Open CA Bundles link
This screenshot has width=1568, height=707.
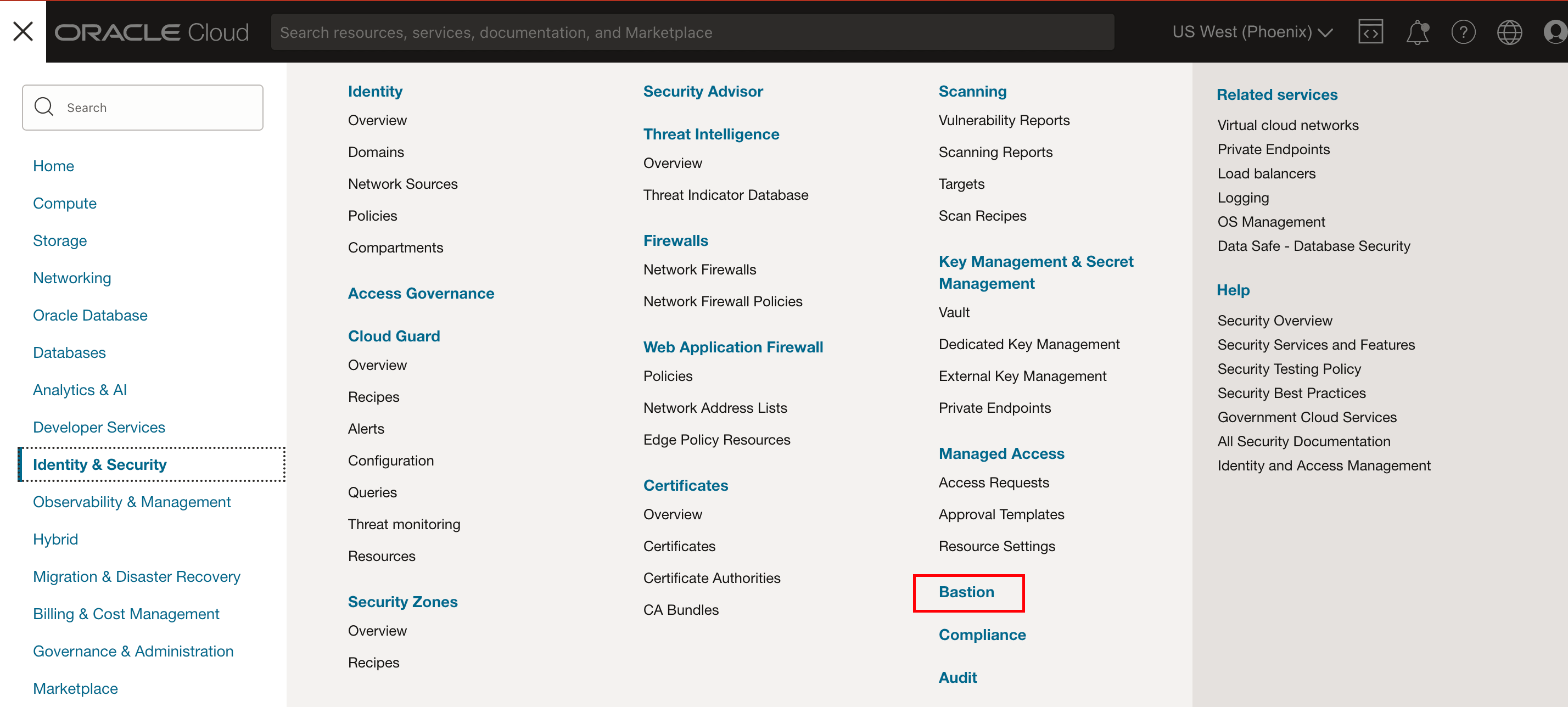point(681,610)
